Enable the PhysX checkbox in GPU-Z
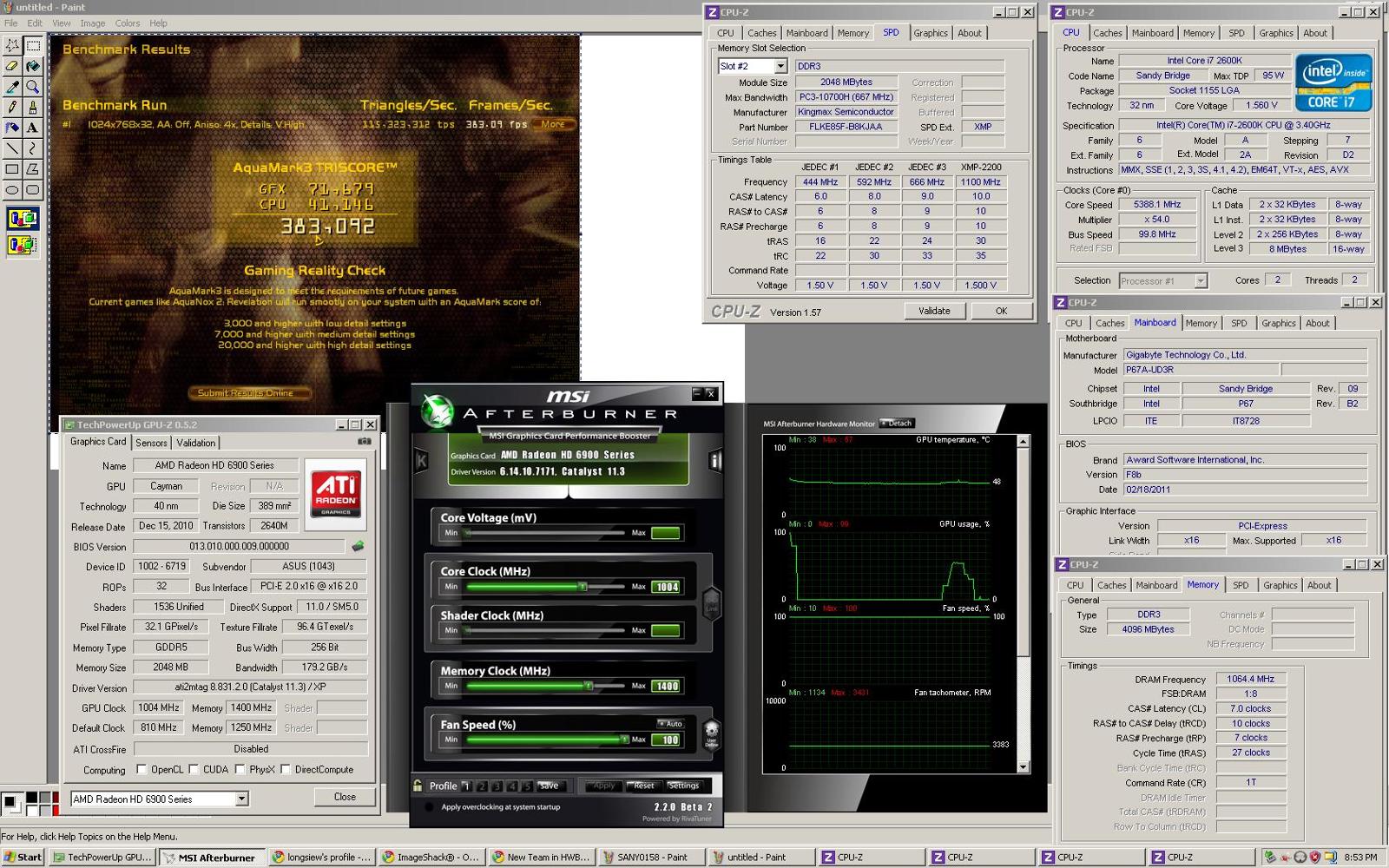 (x=240, y=769)
